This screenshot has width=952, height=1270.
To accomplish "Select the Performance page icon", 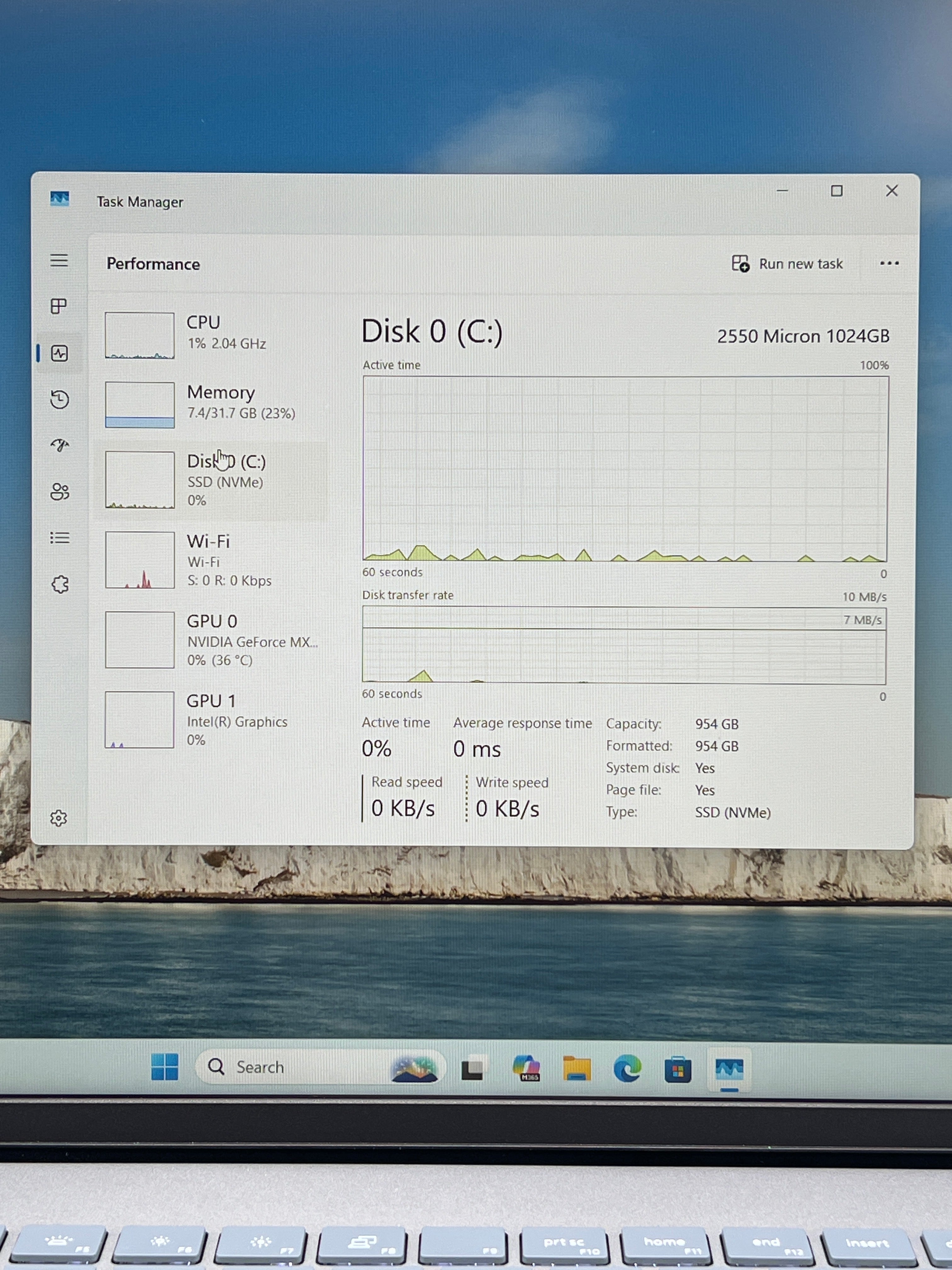I will tap(60, 353).
